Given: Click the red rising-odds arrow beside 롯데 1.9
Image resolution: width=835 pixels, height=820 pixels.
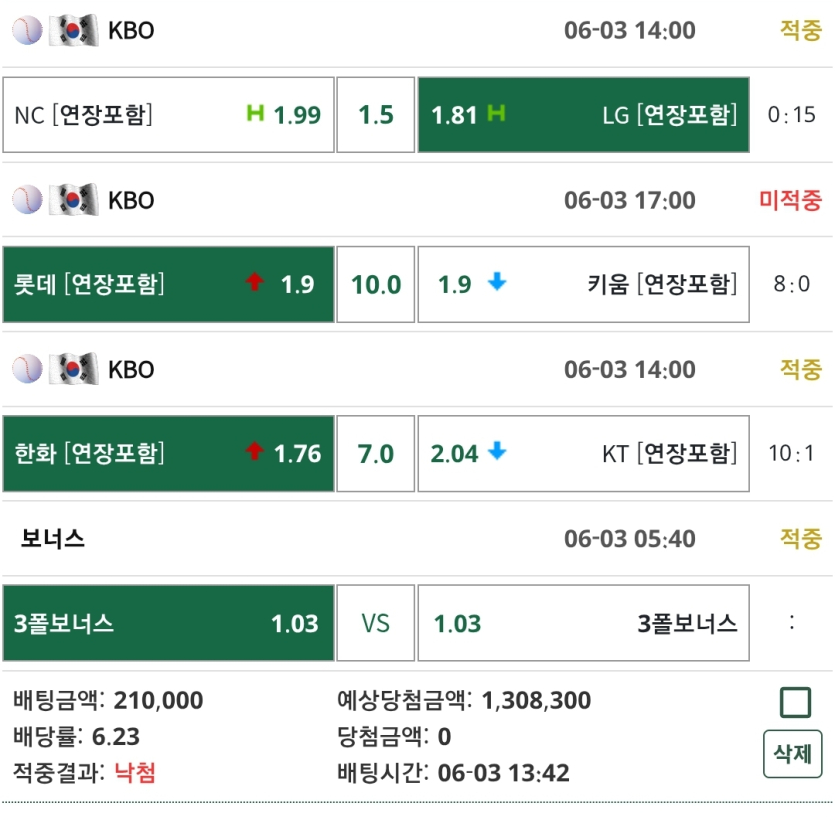Looking at the screenshot, I should tap(255, 284).
